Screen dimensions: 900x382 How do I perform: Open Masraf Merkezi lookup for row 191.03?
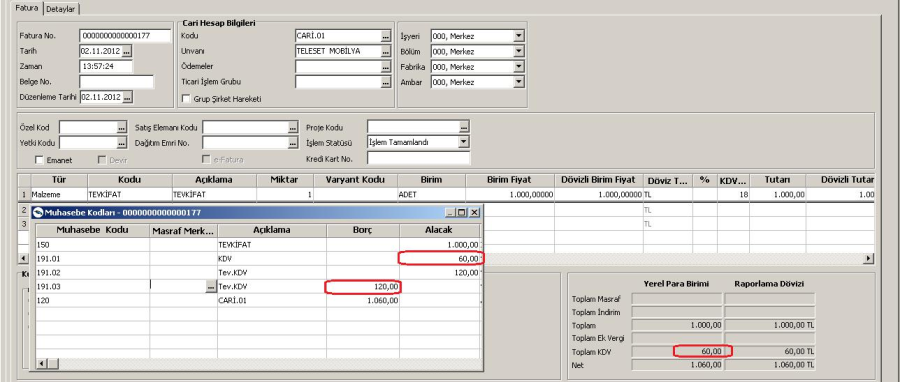pos(211,287)
